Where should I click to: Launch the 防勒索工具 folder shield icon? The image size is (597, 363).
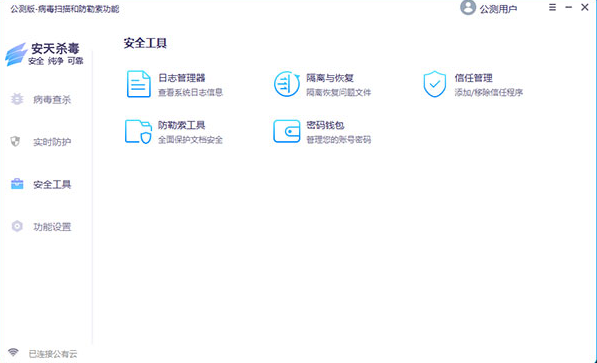[x=139, y=132]
